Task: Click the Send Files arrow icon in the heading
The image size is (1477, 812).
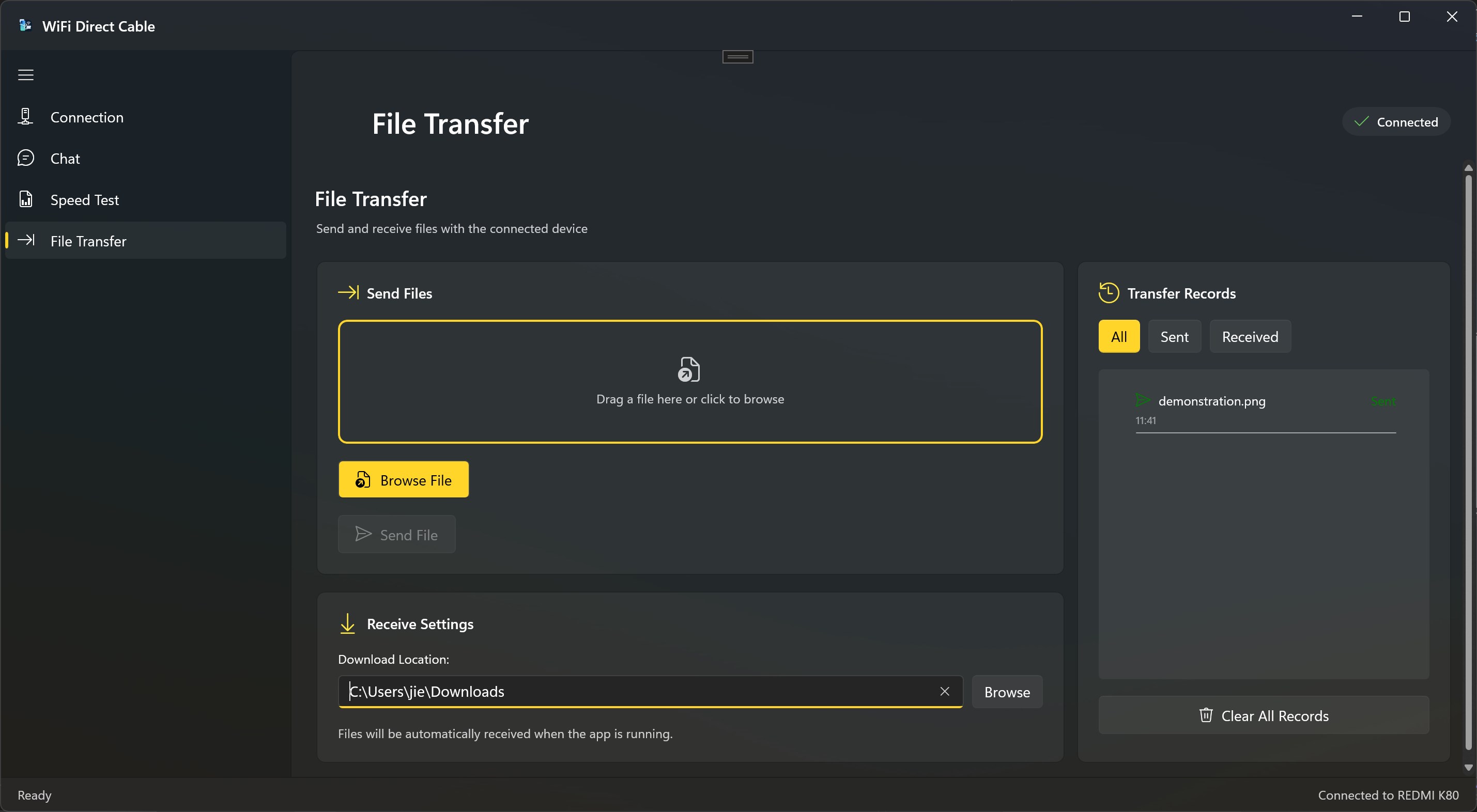Action: click(x=349, y=292)
